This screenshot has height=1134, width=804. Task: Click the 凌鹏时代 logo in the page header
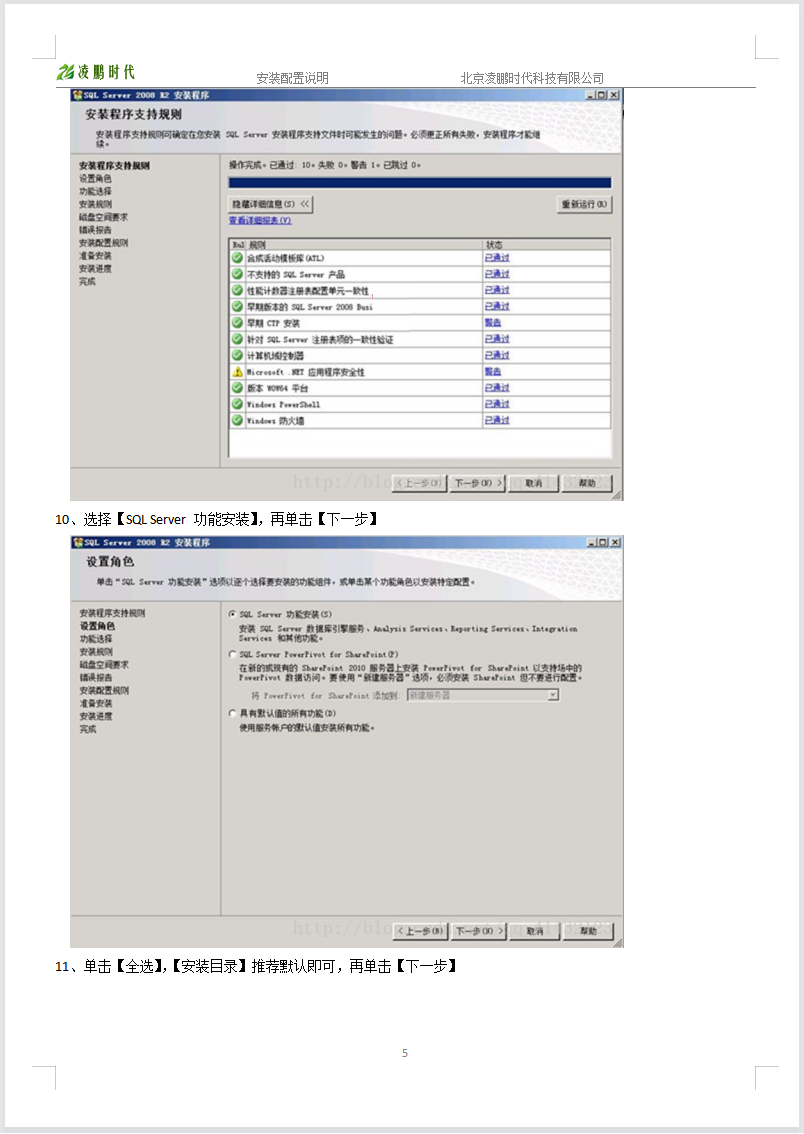(95, 72)
